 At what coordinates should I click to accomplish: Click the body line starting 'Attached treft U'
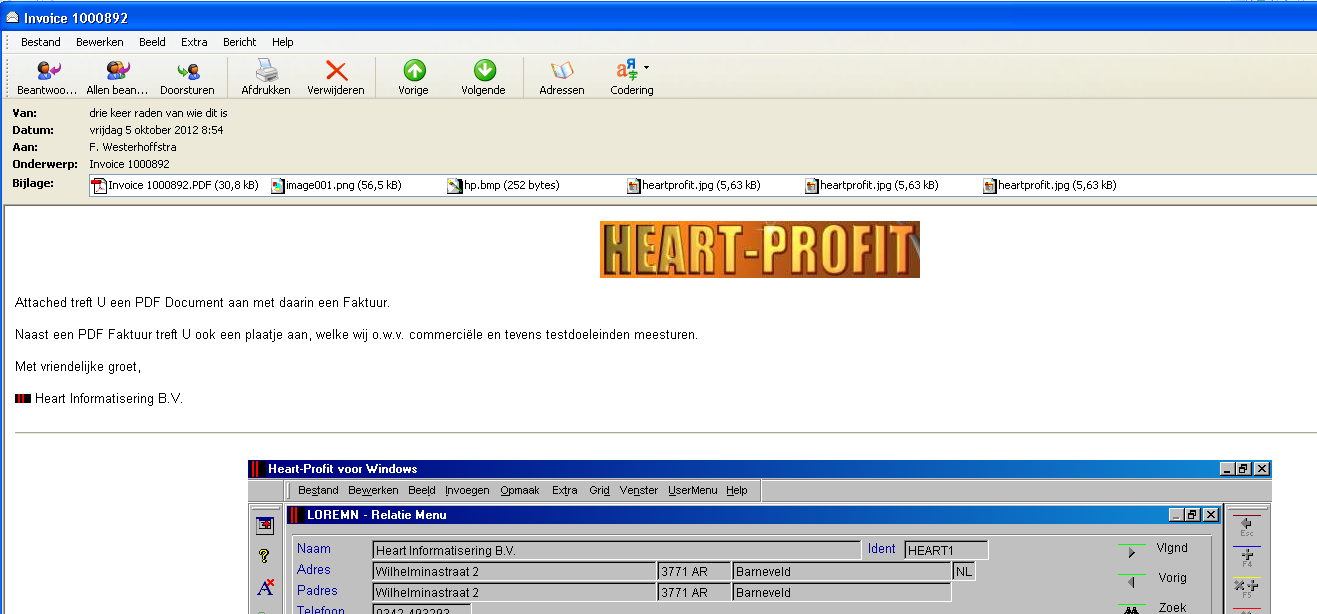click(x=202, y=302)
